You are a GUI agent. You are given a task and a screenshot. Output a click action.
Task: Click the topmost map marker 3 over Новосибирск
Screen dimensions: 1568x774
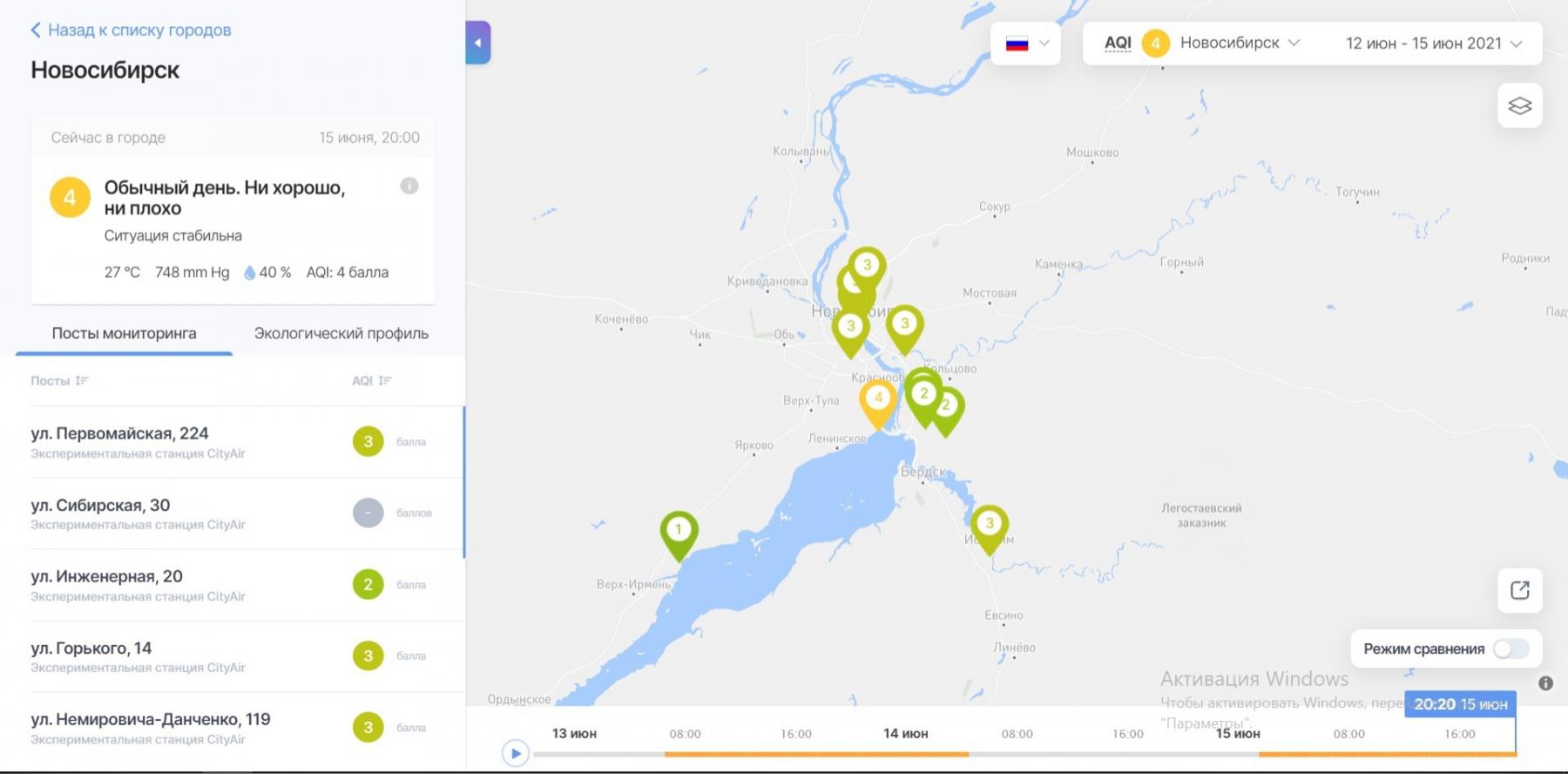[x=867, y=265]
